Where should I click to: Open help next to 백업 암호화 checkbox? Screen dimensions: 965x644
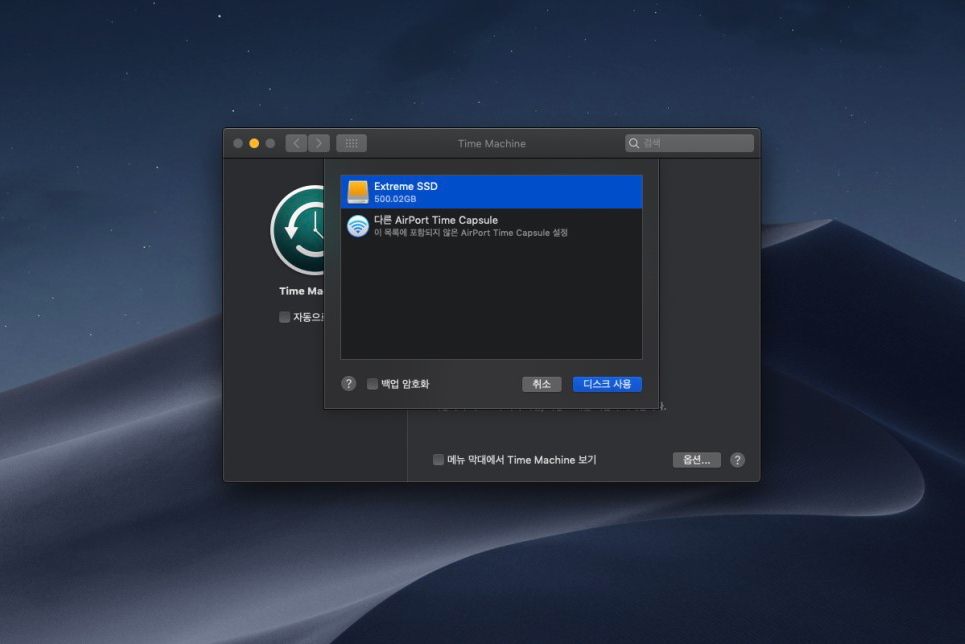click(348, 384)
